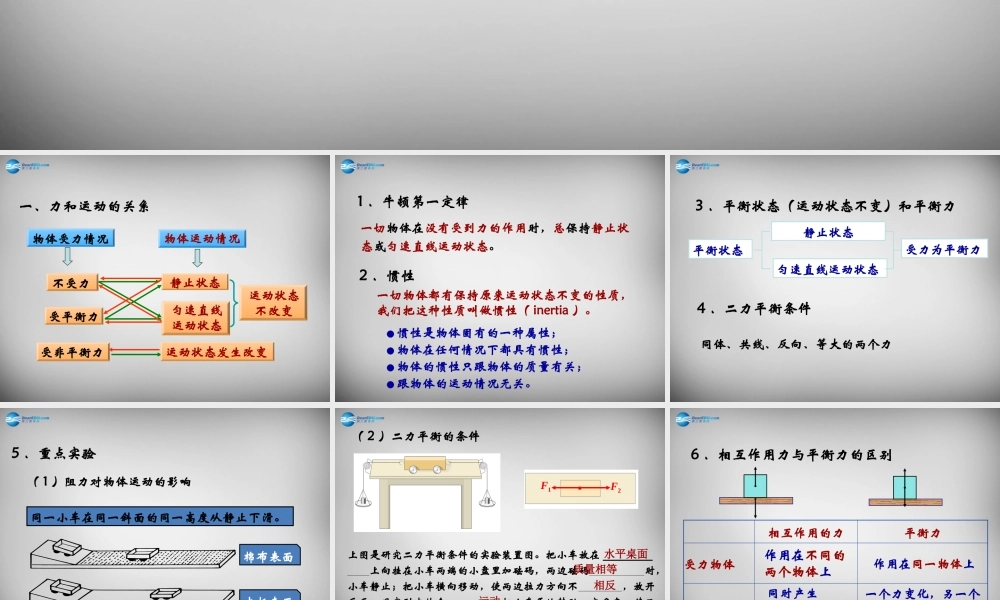The width and height of the screenshot is (1000, 600).
Task: Click the orange 受非平衡力 box
Action: point(73,352)
